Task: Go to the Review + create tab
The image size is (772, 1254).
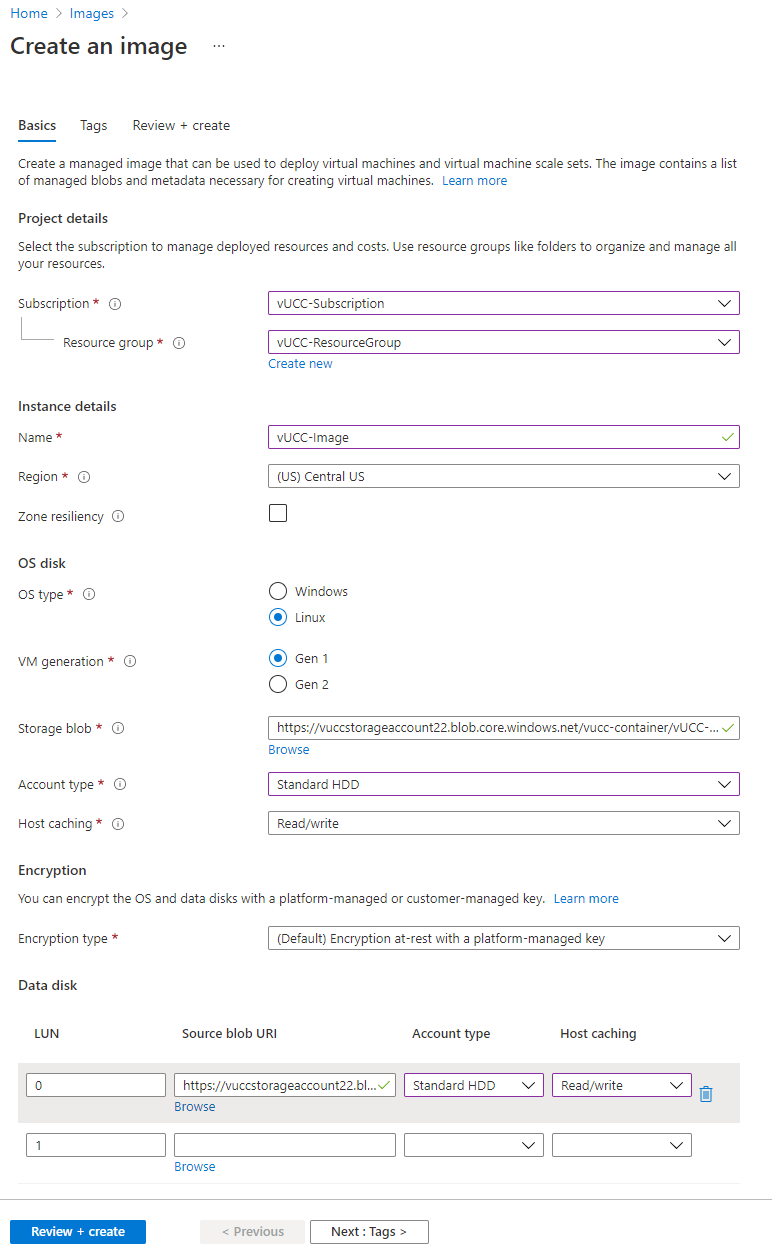Action: [x=181, y=126]
